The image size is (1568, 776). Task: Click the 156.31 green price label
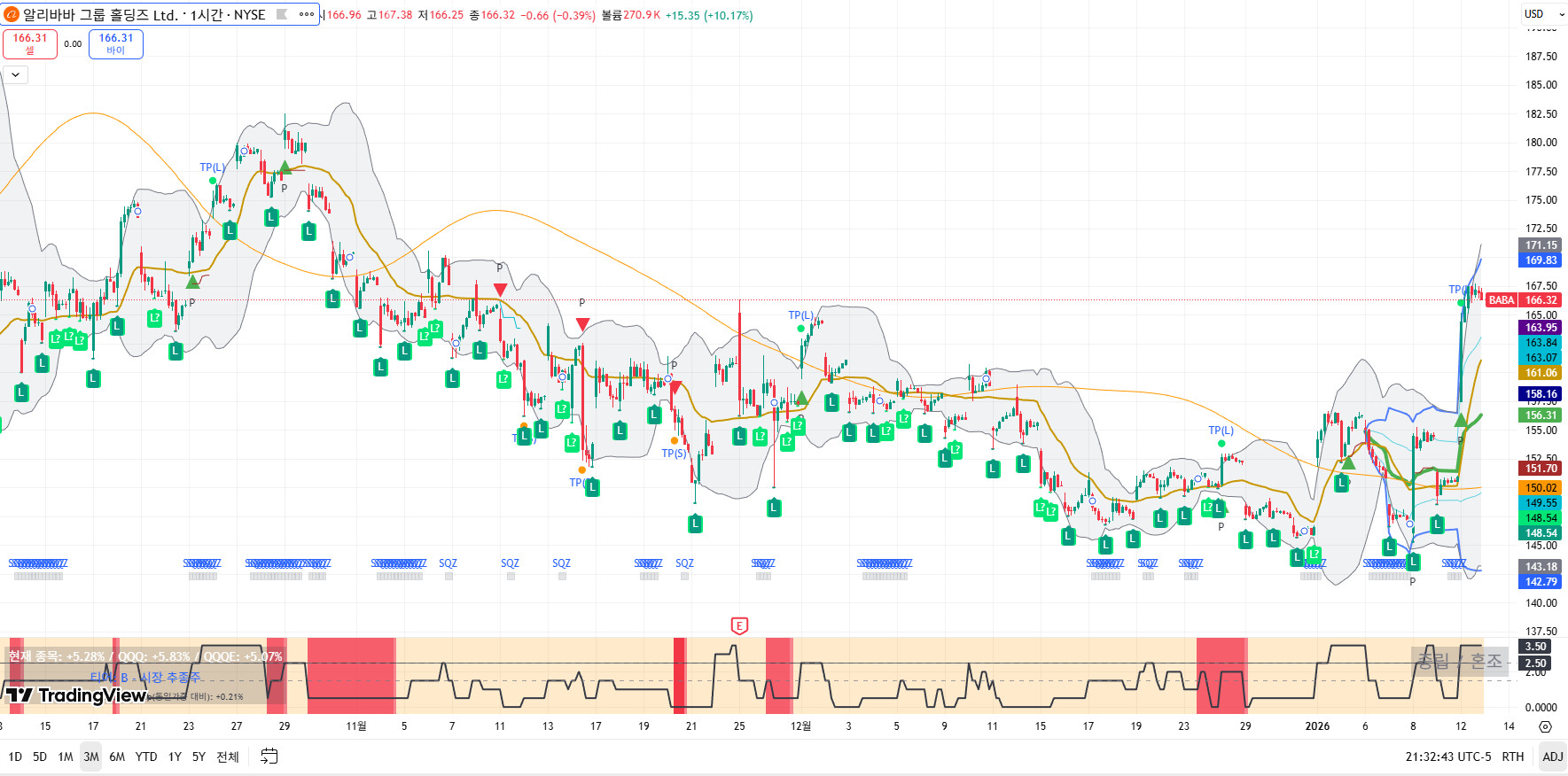tap(1541, 415)
